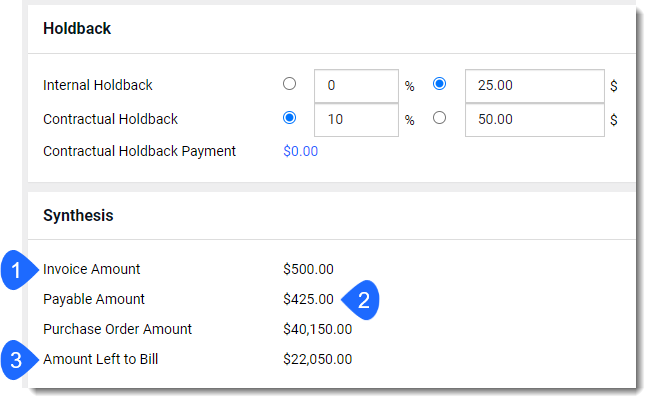This screenshot has height=403, width=651.
Task: Select Internal Holdback percent radio button
Action: coord(289,84)
